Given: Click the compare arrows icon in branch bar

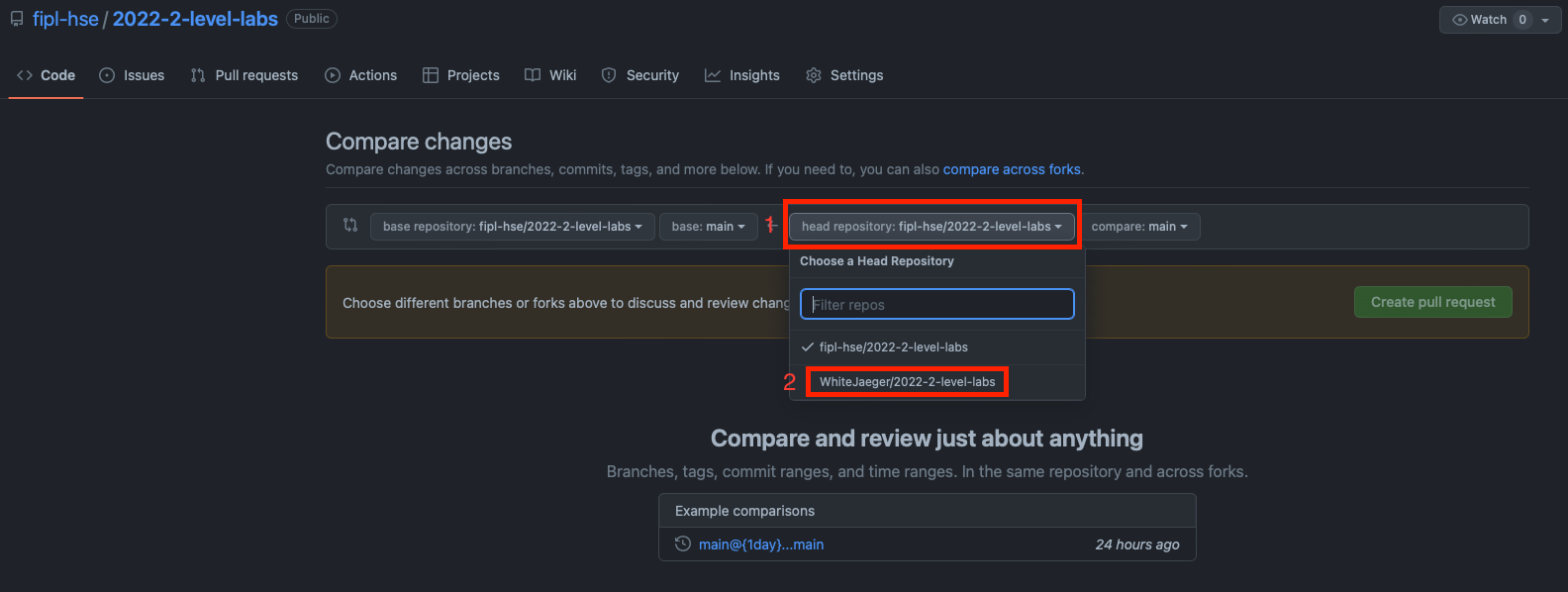Looking at the screenshot, I should [350, 226].
